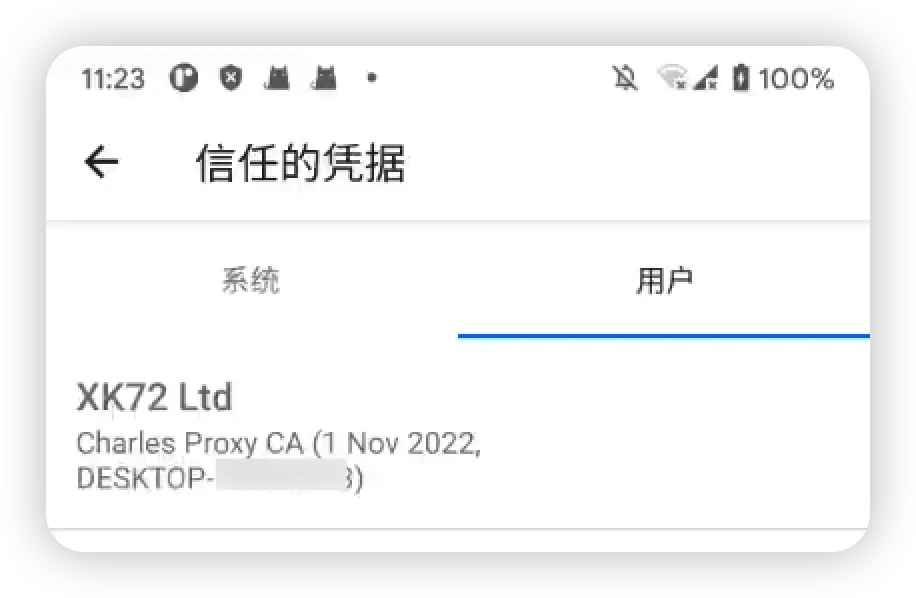Click the blue indicator under 用户
This screenshot has width=916, height=598.
(664, 336)
